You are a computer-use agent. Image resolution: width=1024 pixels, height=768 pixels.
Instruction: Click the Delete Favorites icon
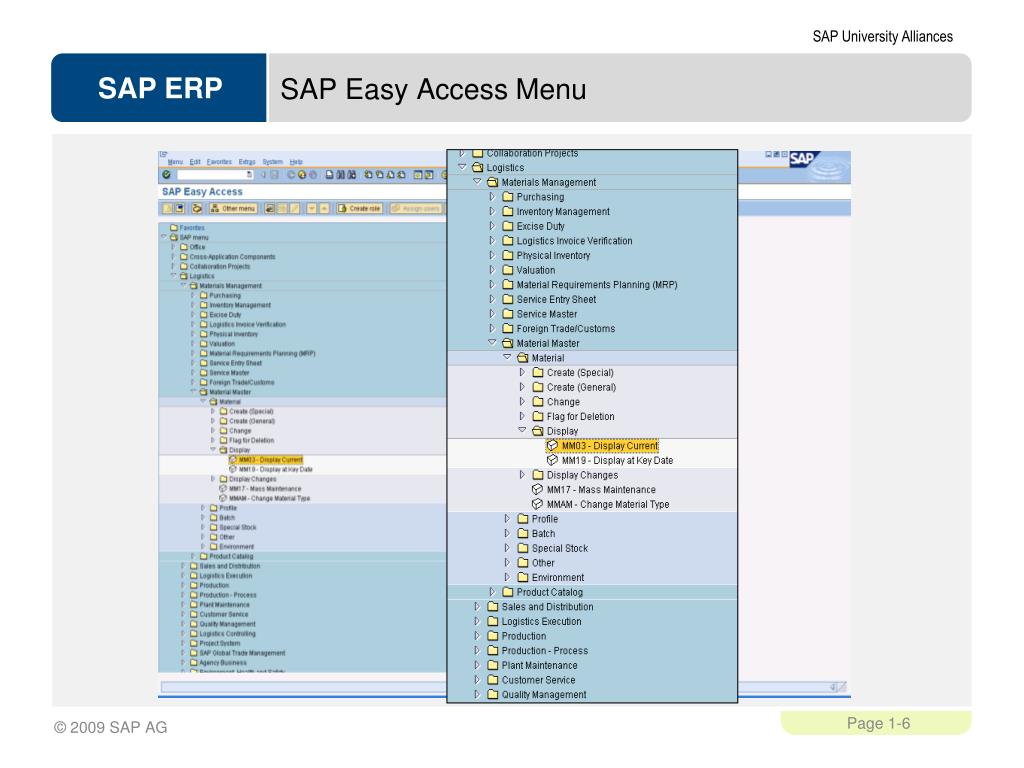(x=281, y=208)
